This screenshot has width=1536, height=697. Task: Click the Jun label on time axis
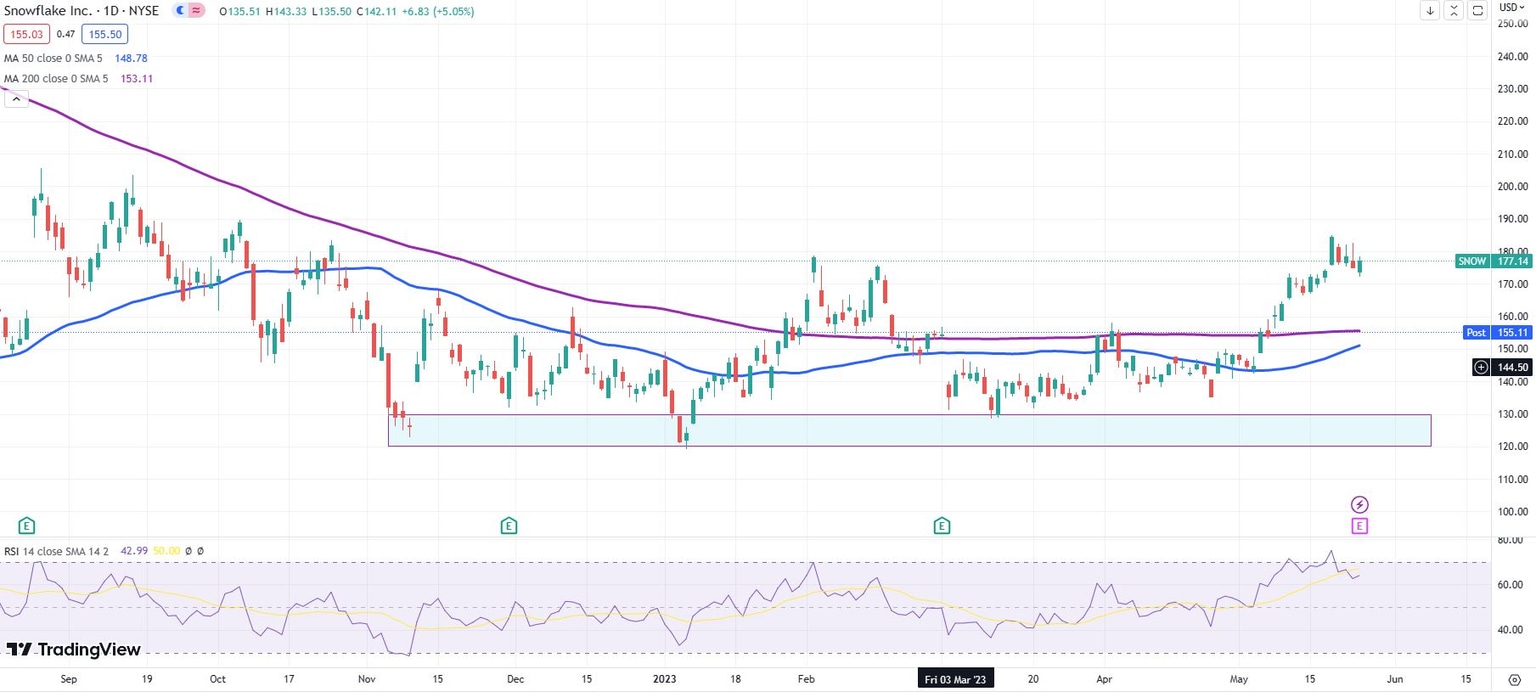[x=1396, y=679]
